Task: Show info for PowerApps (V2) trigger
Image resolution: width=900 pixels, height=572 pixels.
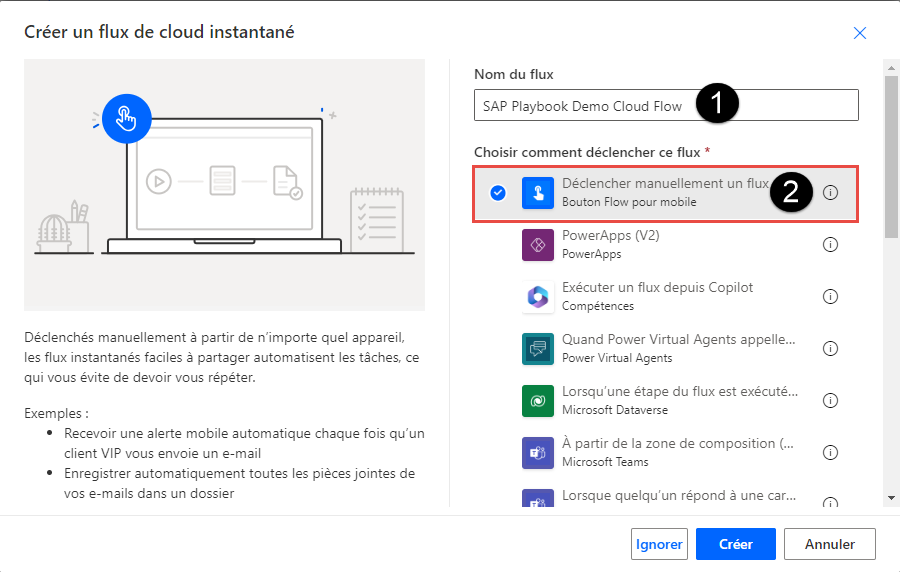Action: 830,244
